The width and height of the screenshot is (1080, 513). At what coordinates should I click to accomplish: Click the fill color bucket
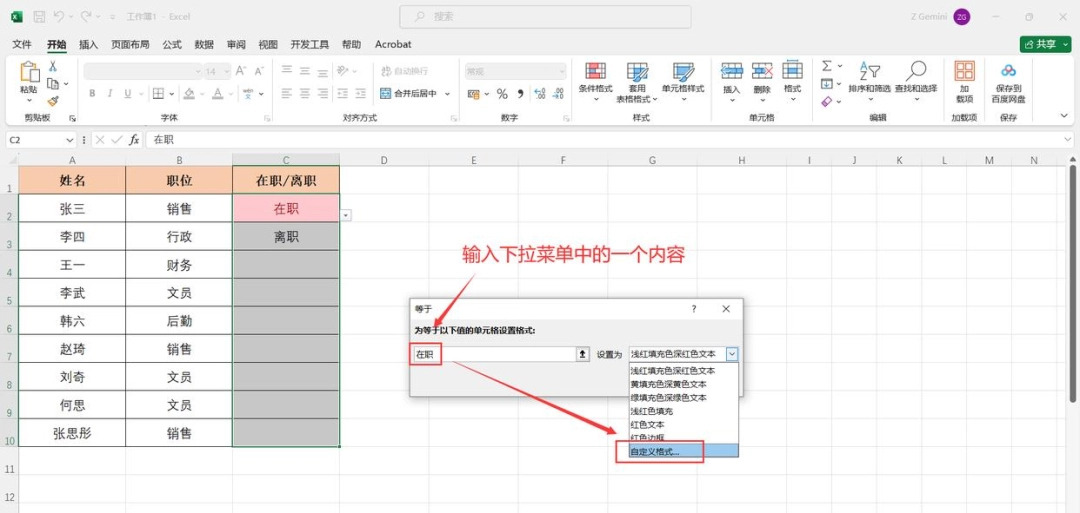[189, 94]
